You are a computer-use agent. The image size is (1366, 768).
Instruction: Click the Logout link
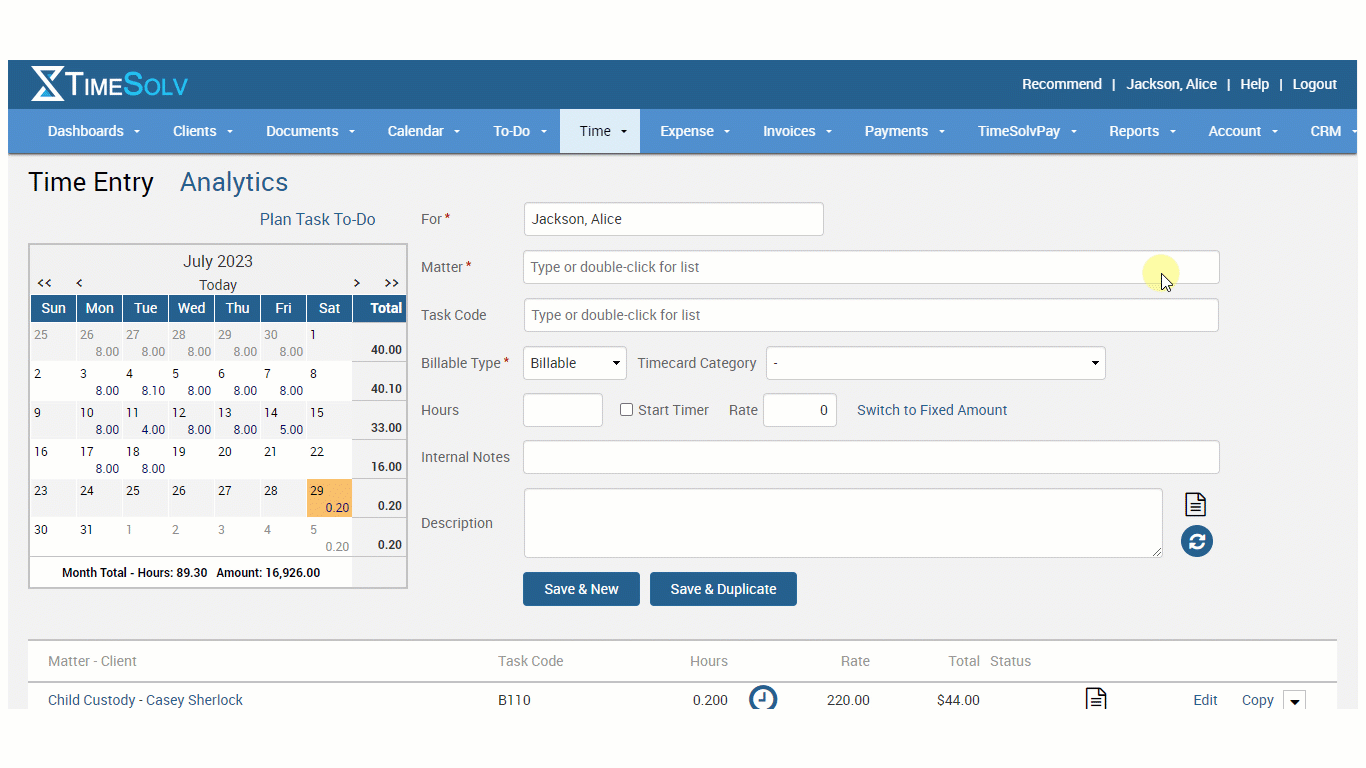[x=1314, y=84]
